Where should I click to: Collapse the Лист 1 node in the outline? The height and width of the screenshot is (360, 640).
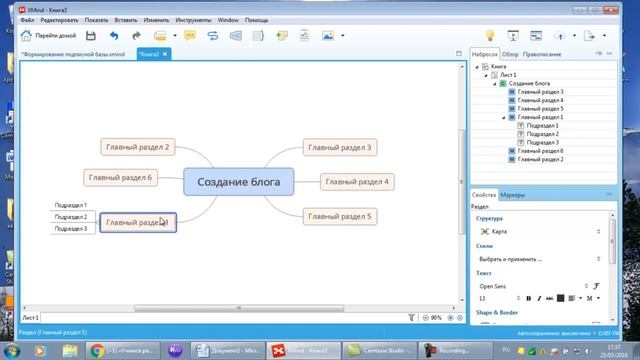(486, 75)
